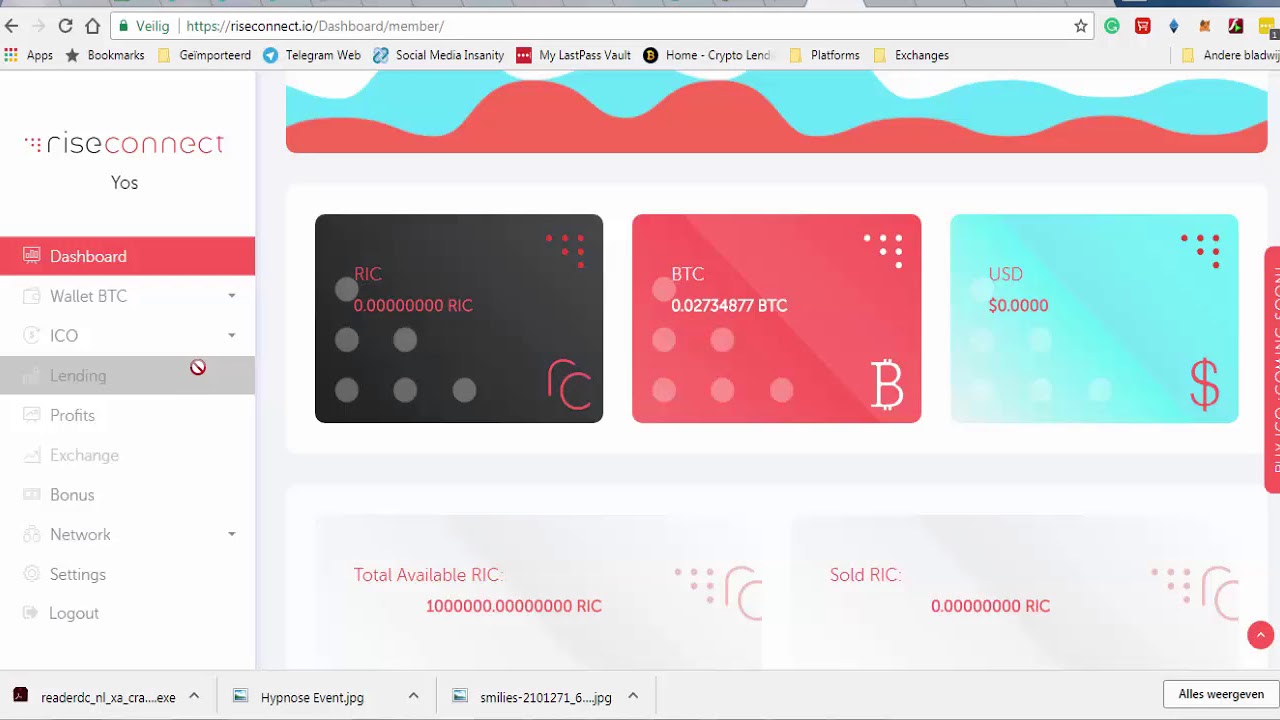Screen dimensions: 1280x720
Task: Click the Sold RIC value
Action: click(990, 606)
